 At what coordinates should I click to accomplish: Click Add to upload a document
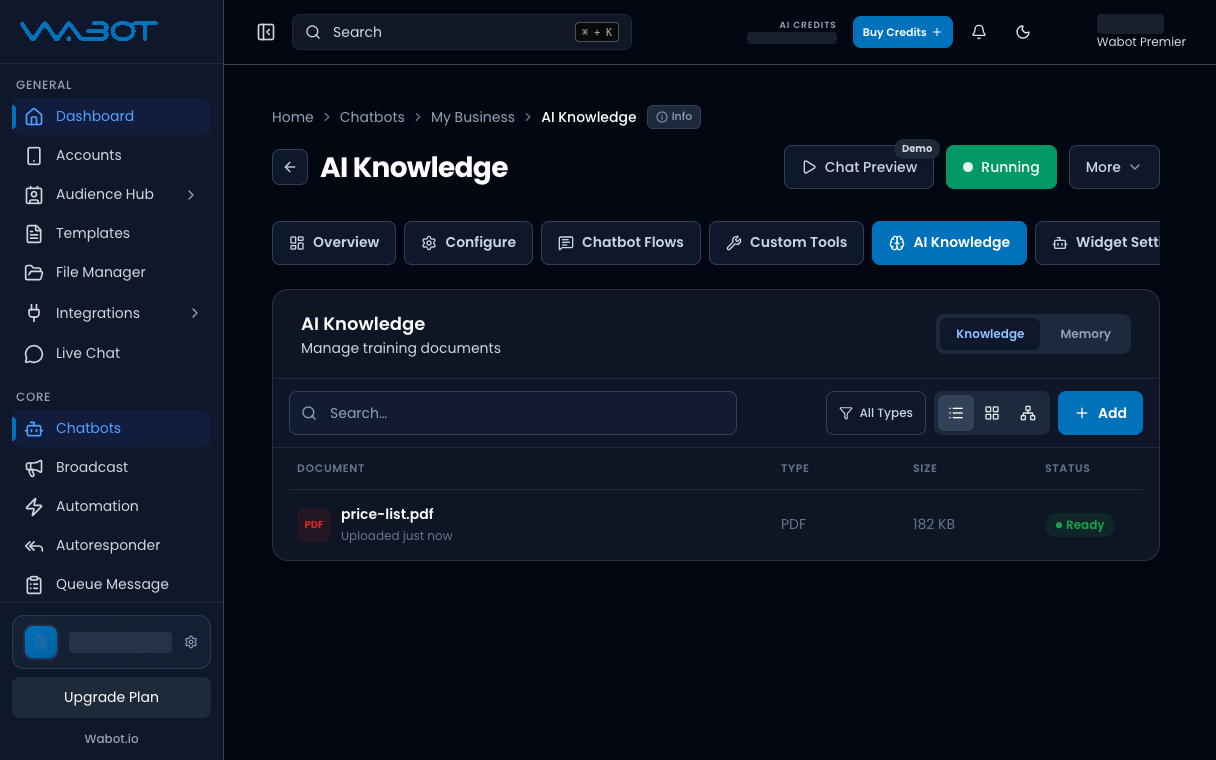(x=1100, y=413)
